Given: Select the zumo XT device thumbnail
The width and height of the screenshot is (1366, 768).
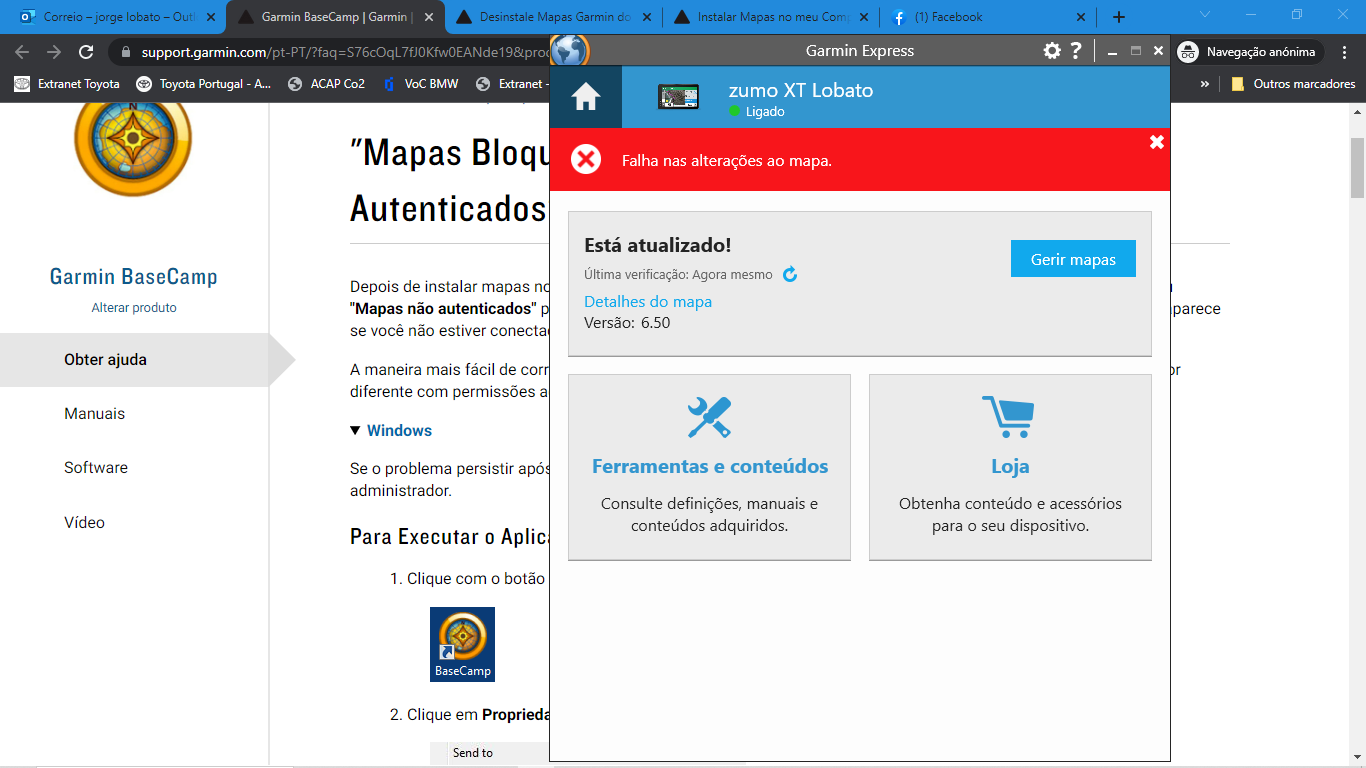Looking at the screenshot, I should [678, 97].
